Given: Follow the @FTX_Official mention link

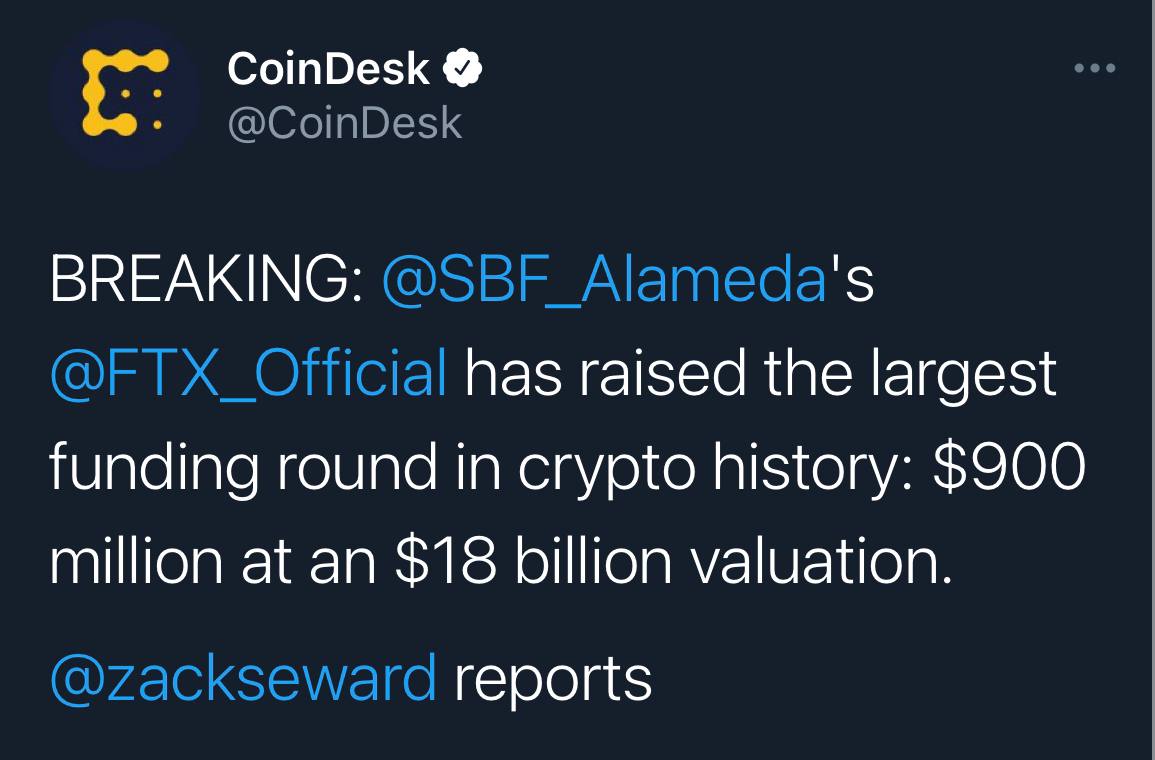Looking at the screenshot, I should (x=248, y=374).
